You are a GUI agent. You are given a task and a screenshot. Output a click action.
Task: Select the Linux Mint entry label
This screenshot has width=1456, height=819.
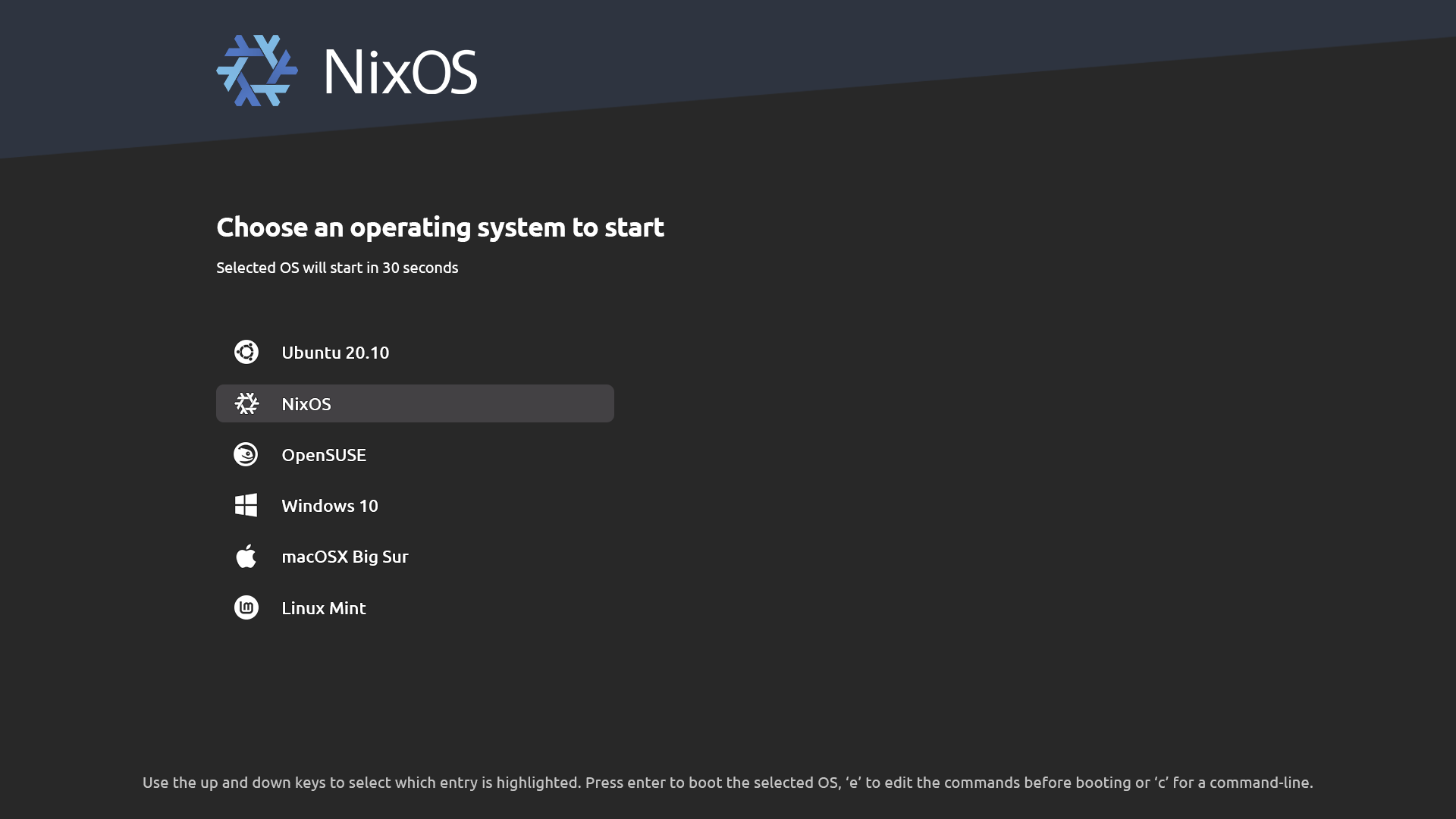point(324,608)
